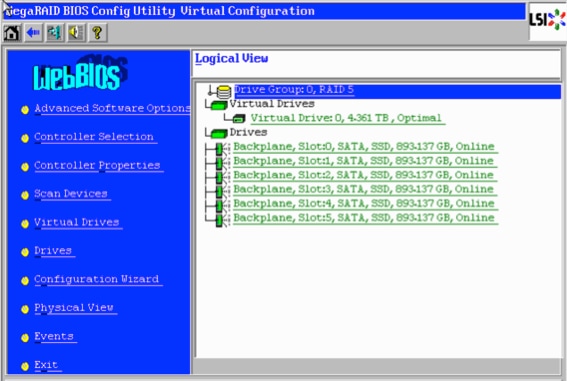The height and width of the screenshot is (381, 567).
Task: Click the LSI logo
Action: (547, 20)
